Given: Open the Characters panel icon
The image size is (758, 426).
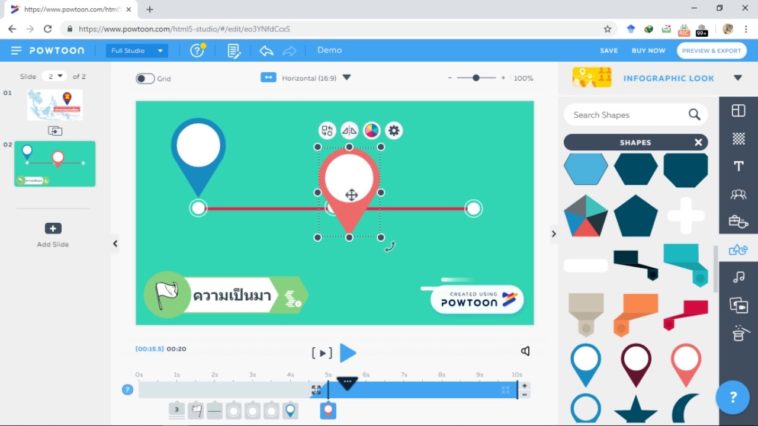Looking at the screenshot, I should [738, 194].
